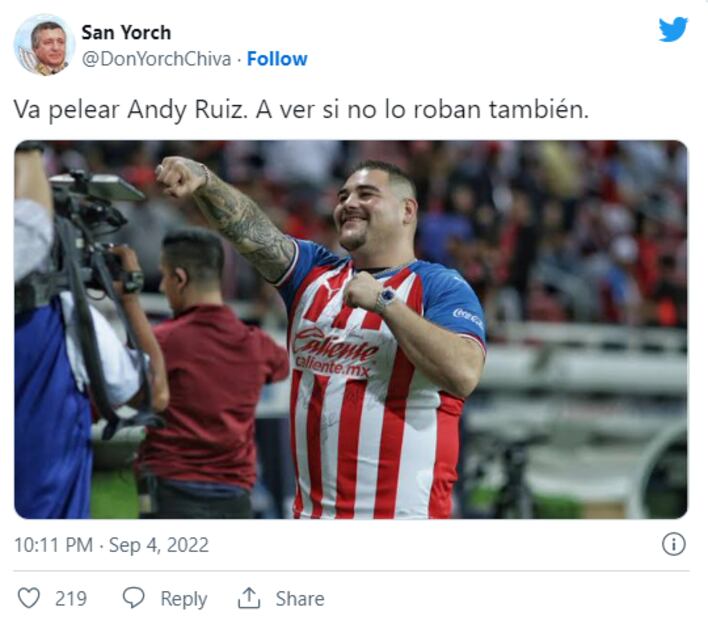This screenshot has height=620, width=708.
Task: Click the 10:11 PM · Sep 4, 2022 timestamp
Action: [112, 545]
